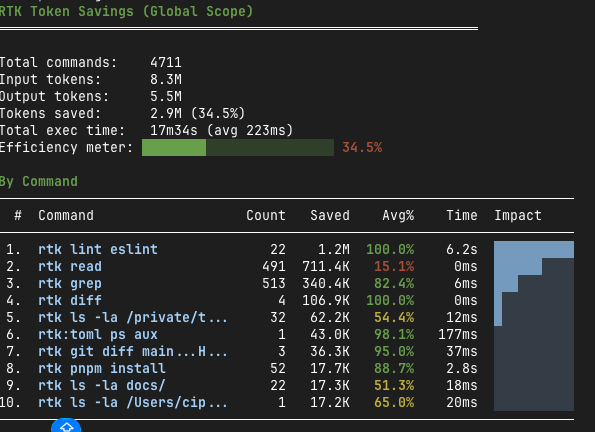595x432 pixels.
Task: Click the red 15.1% average for rtk read
Action: pos(394,266)
